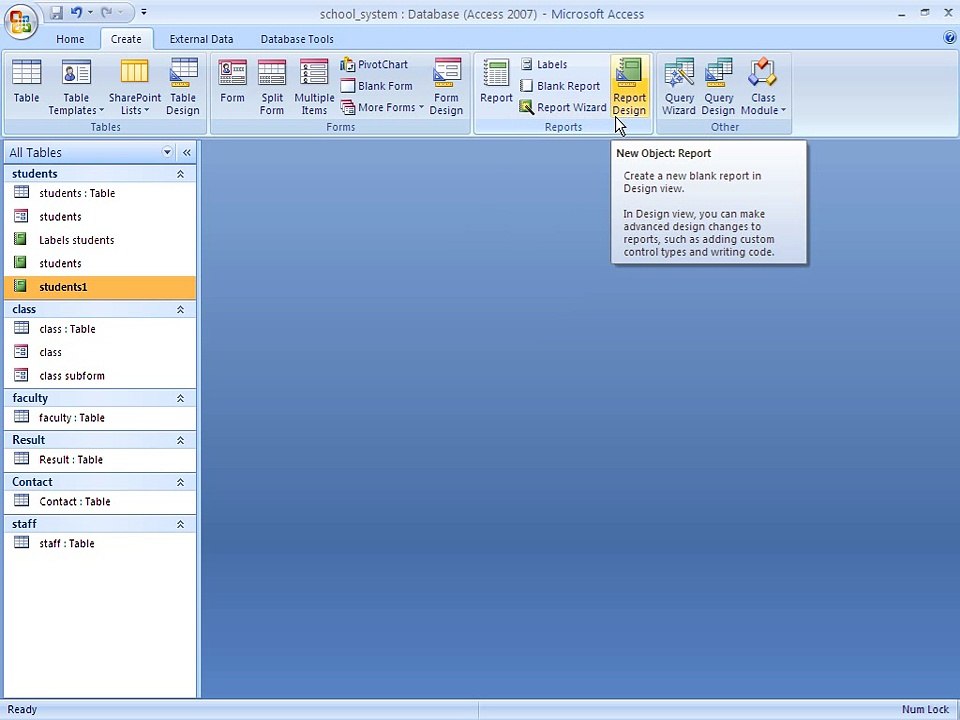Launch Table Design view
The width and height of the screenshot is (960, 720).
click(x=183, y=87)
